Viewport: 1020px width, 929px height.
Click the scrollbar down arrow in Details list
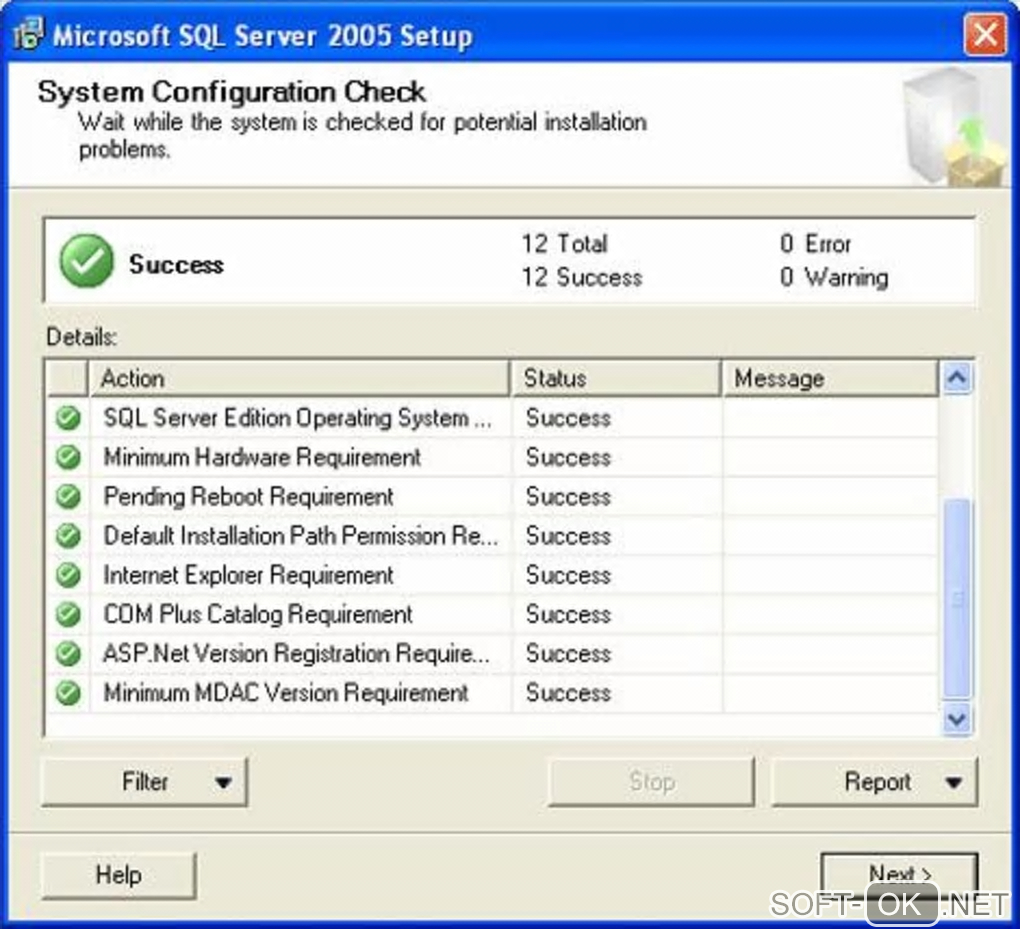[x=957, y=719]
